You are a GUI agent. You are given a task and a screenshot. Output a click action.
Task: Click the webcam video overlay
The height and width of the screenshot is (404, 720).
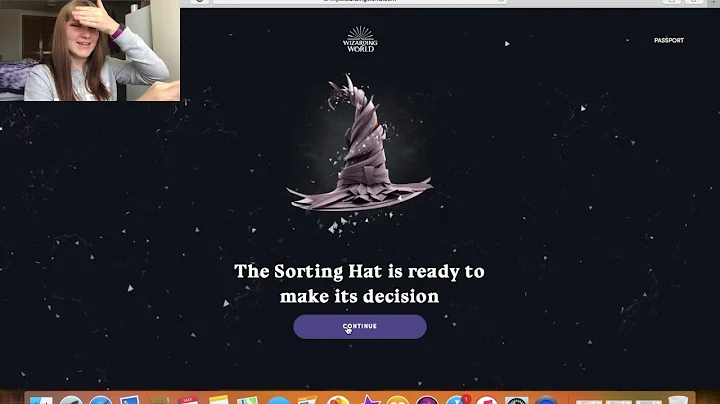(90, 50)
